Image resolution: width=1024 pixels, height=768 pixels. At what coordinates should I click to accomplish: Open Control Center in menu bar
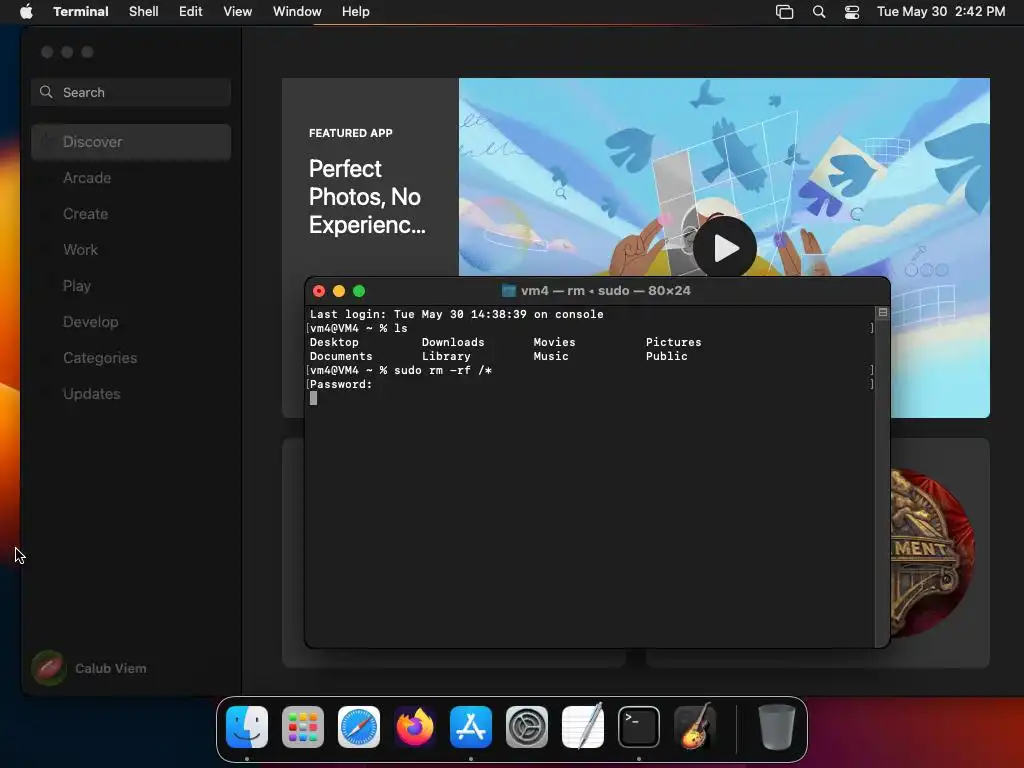(852, 12)
